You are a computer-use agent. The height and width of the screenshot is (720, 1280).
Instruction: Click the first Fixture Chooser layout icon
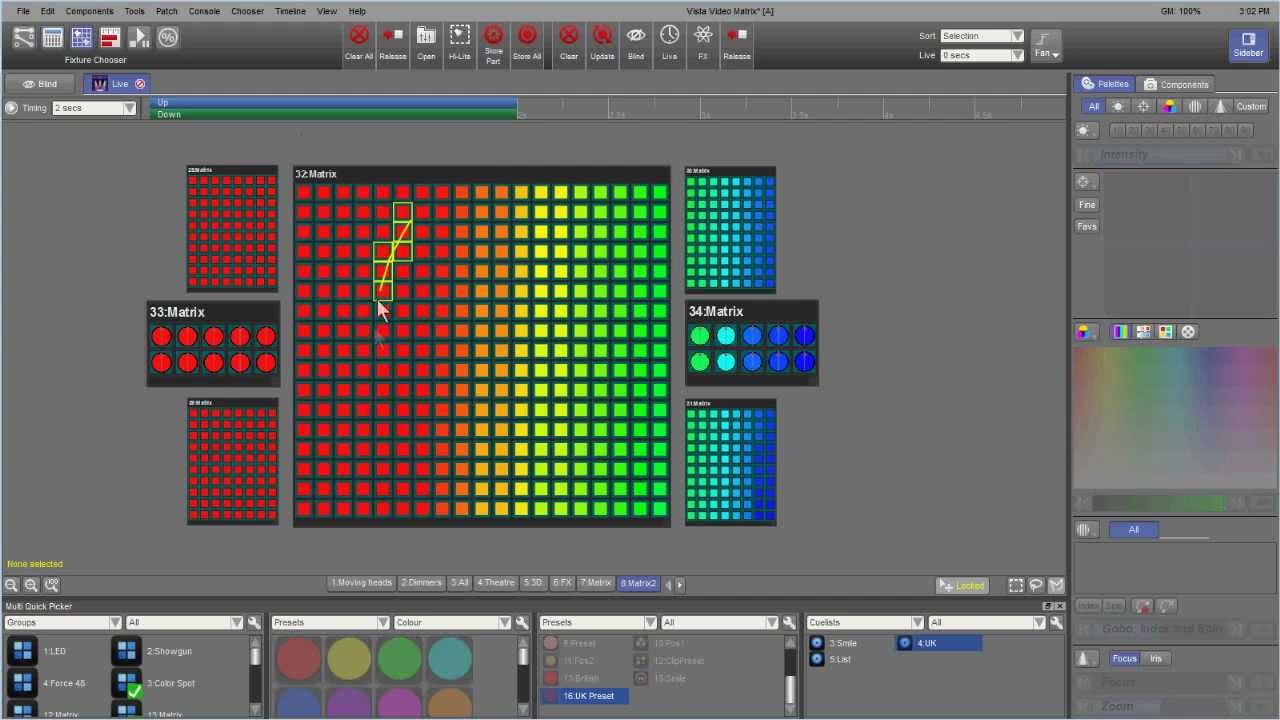pos(24,38)
